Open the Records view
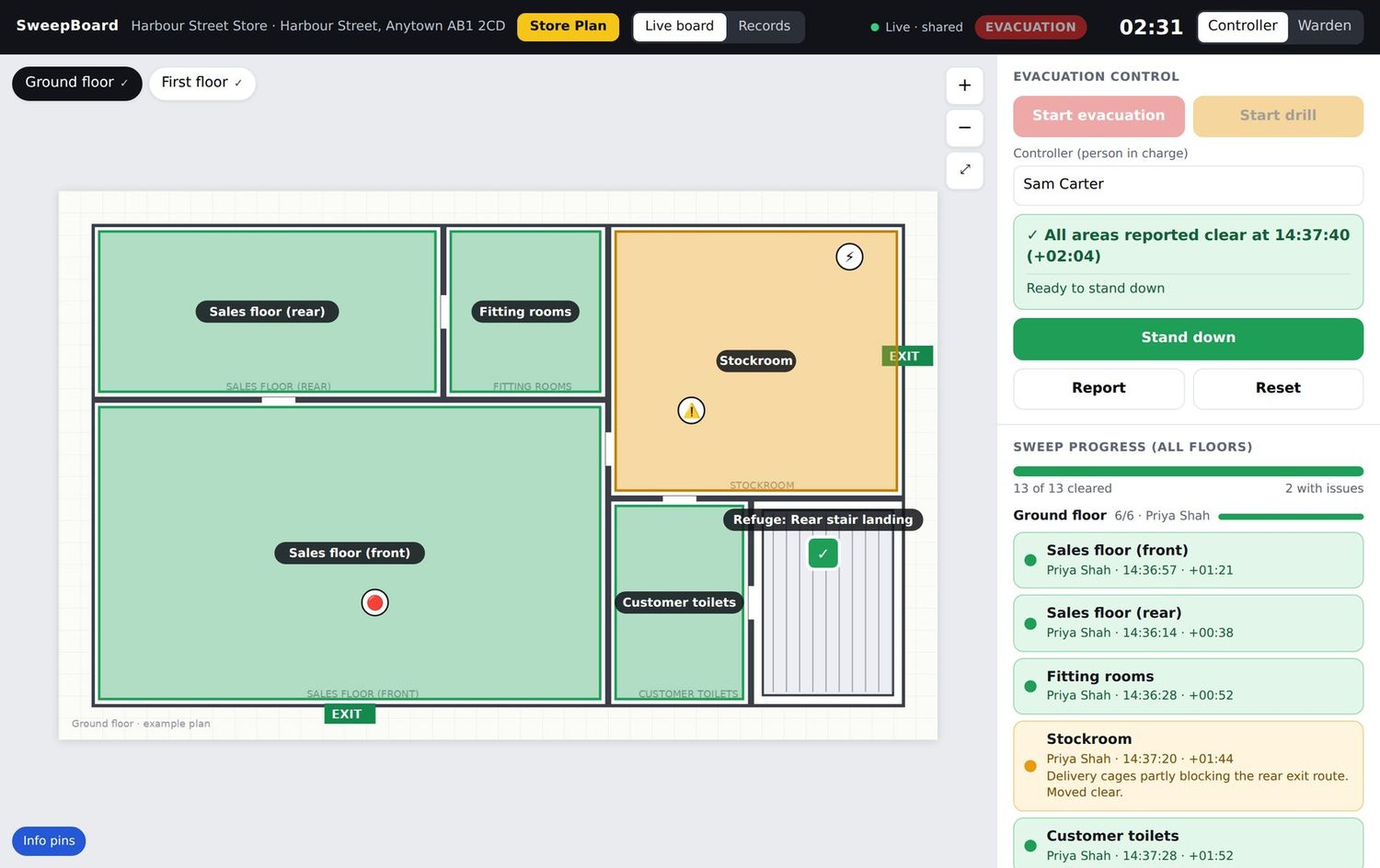 coord(764,26)
